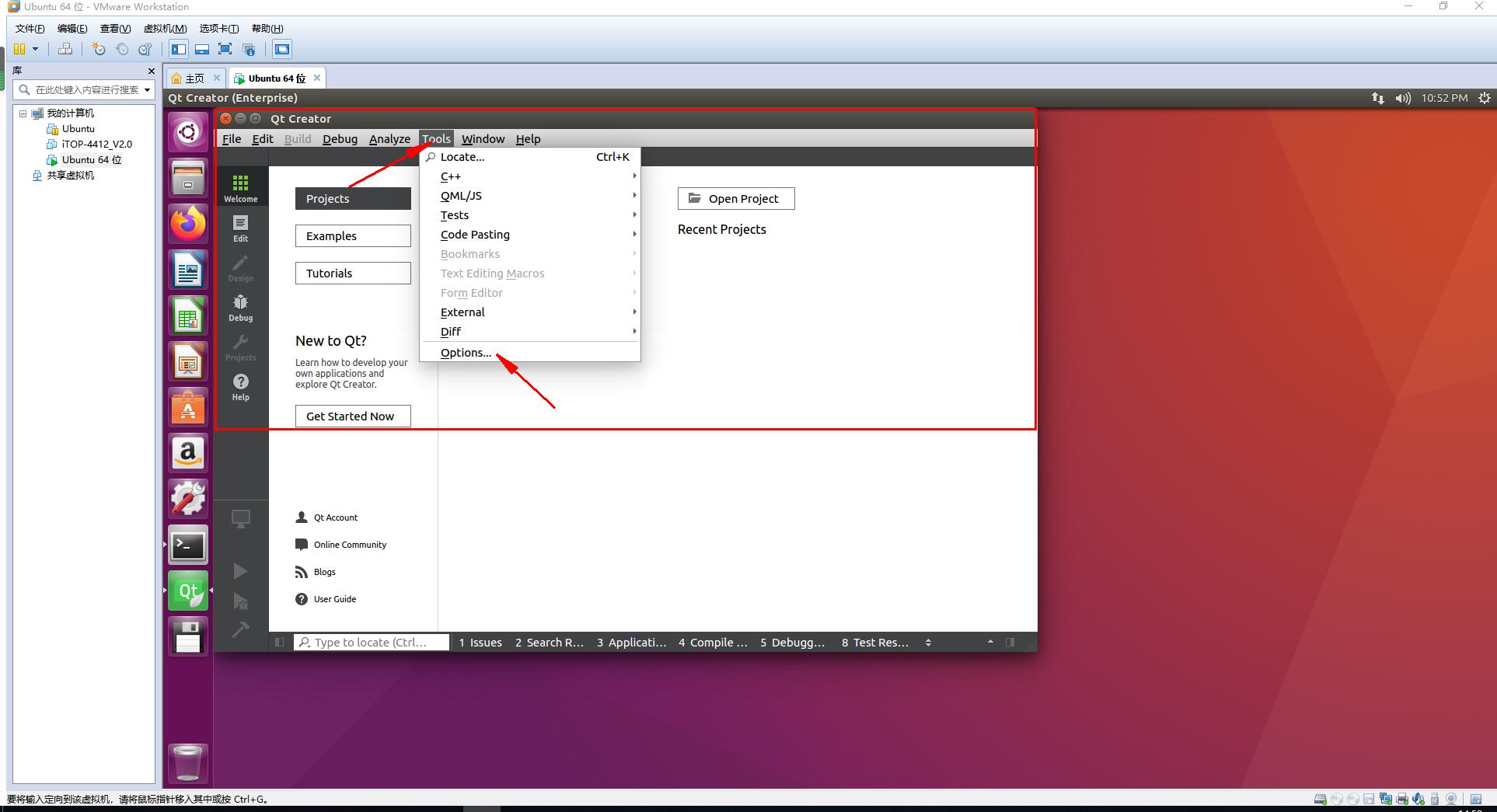This screenshot has width=1497, height=812.
Task: Open the Online Community link
Action: click(x=341, y=545)
